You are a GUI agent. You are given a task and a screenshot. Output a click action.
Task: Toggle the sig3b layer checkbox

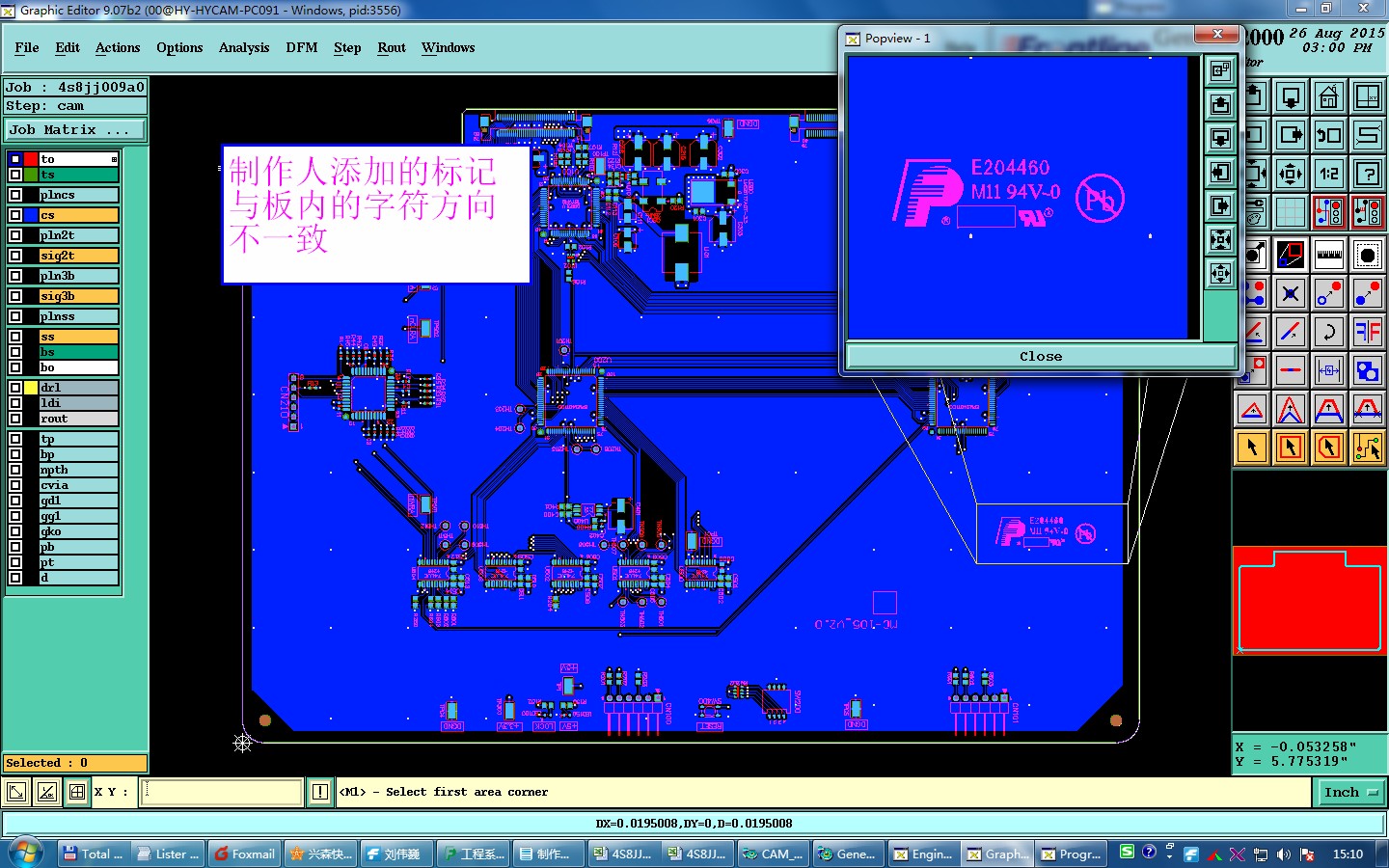coord(15,296)
